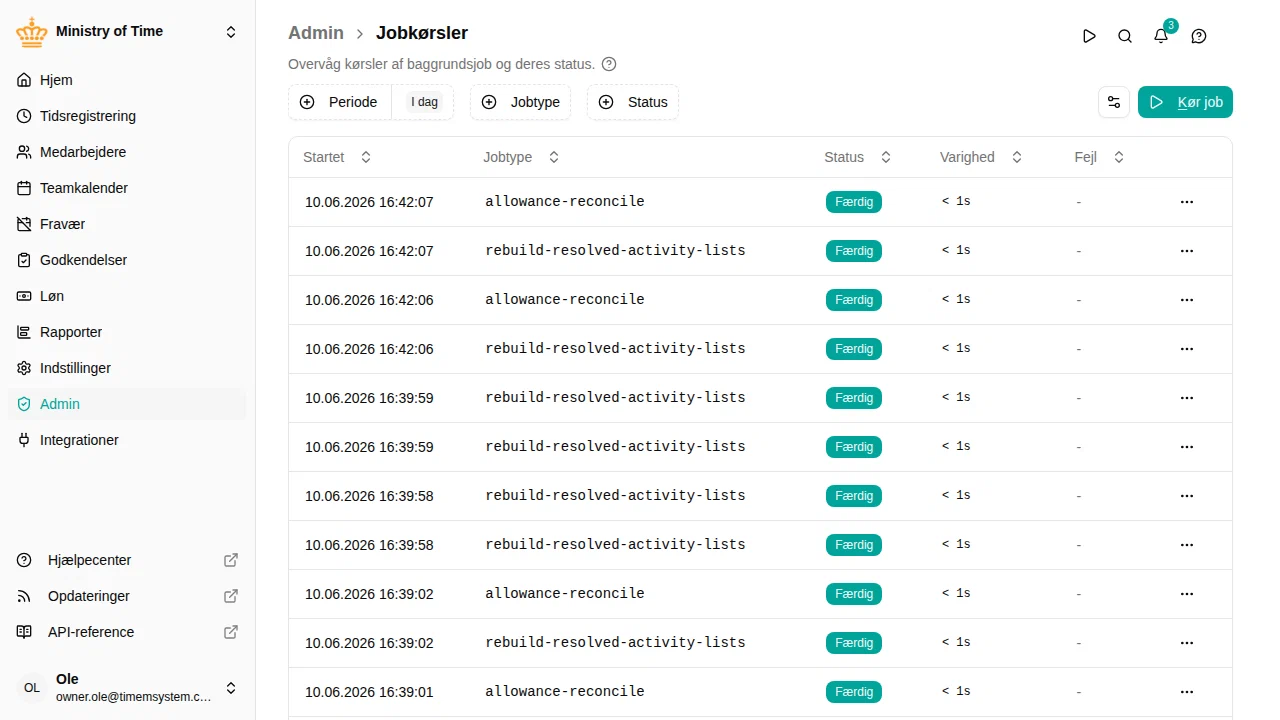This screenshot has height=720, width=1280.
Task: Open the Jobtype filter dropdown
Action: point(520,102)
